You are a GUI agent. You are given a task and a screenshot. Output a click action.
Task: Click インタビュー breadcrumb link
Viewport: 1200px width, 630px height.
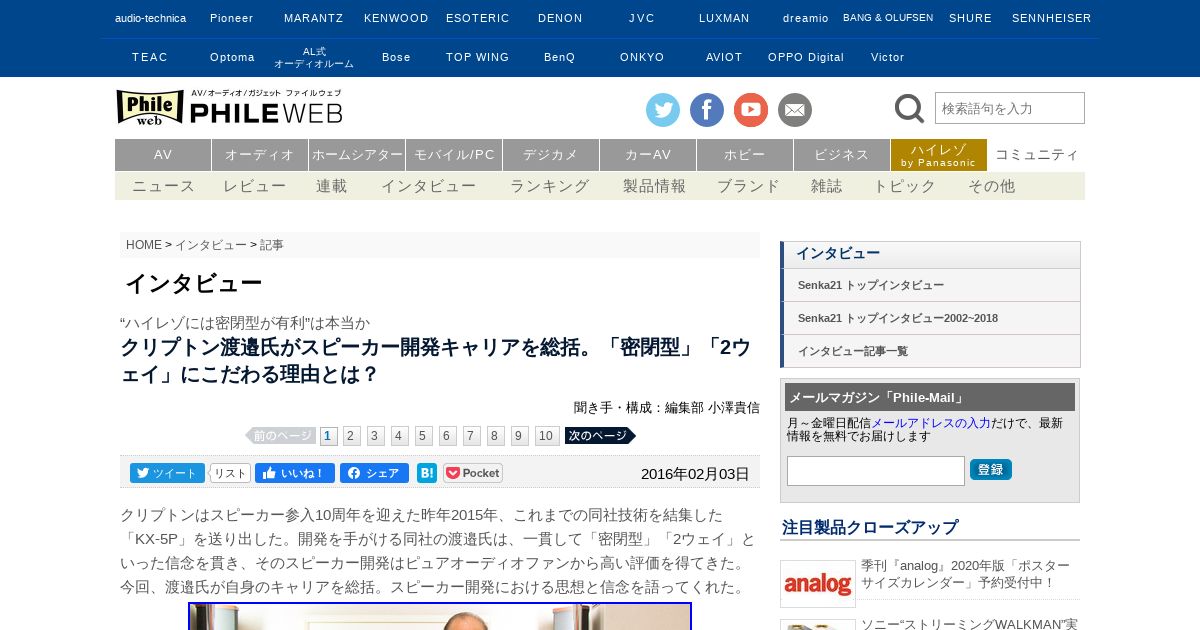point(211,245)
